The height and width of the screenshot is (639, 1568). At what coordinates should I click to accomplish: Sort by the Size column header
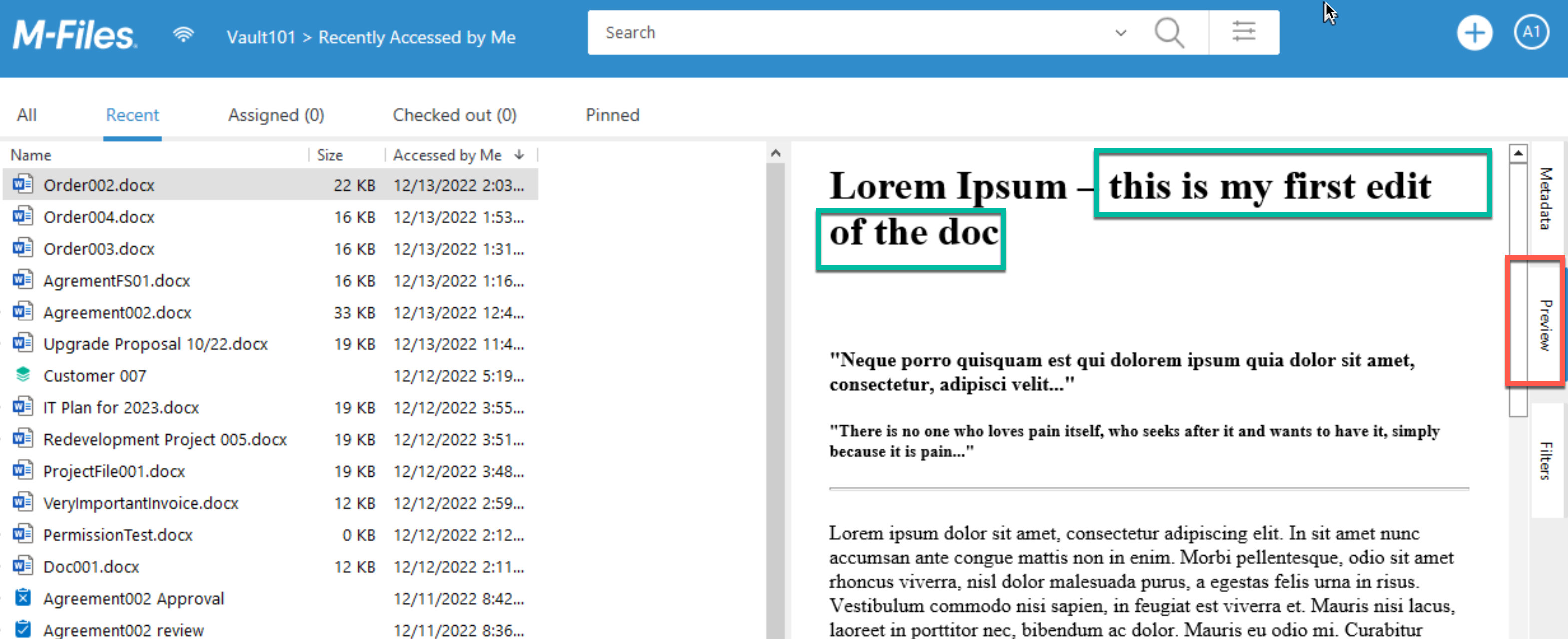click(x=329, y=155)
